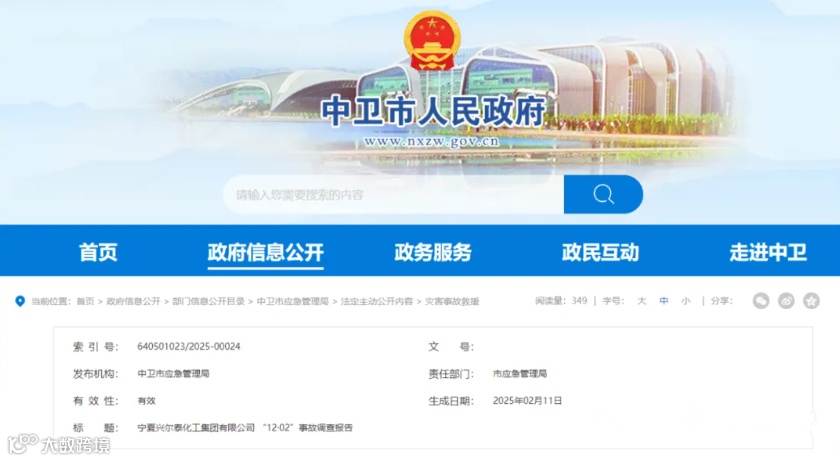
Task: Open the 政务服务 navigation tab
Action: point(433,252)
